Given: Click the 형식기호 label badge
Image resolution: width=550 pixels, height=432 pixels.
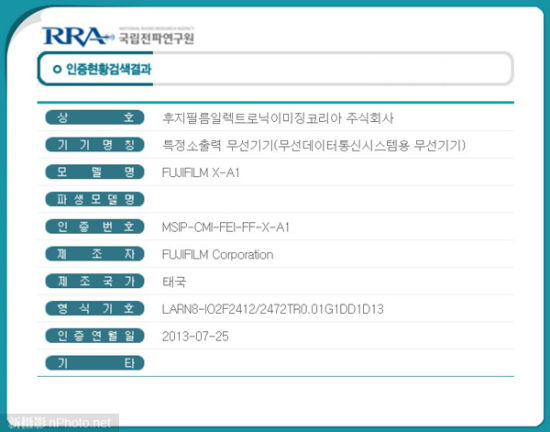Looking at the screenshot, I should [x=95, y=309].
